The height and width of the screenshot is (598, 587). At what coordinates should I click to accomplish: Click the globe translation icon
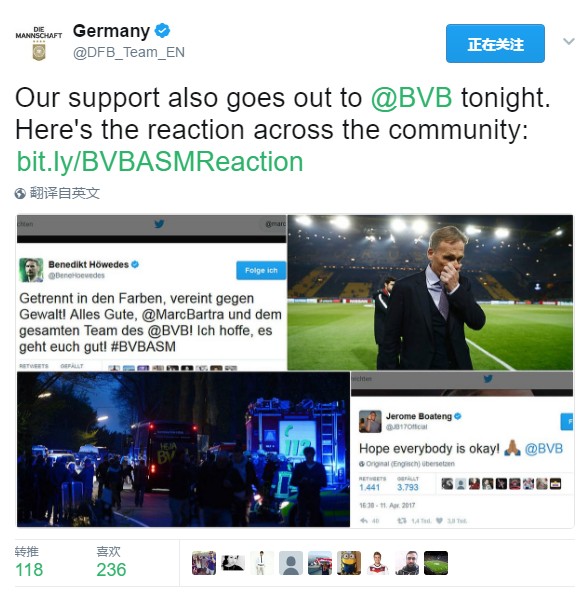point(20,193)
